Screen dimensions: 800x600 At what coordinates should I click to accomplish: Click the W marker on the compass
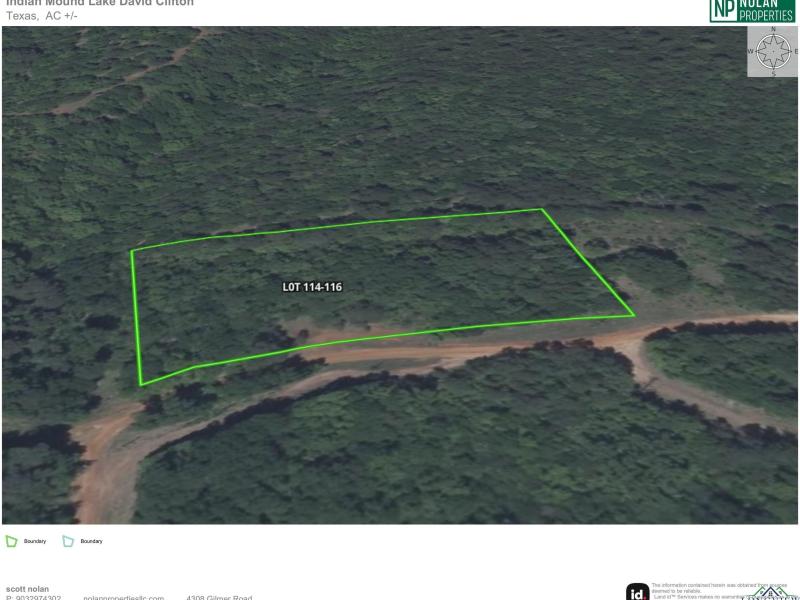tap(751, 52)
